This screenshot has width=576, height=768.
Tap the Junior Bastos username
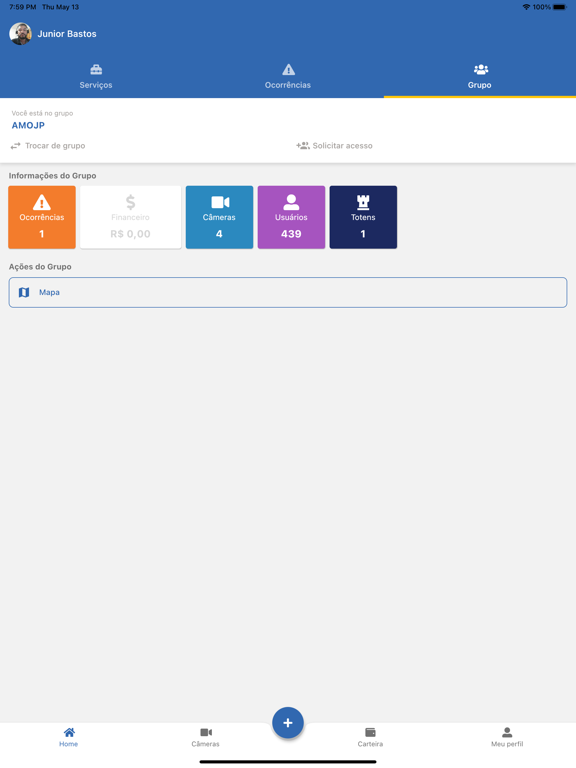pos(67,34)
